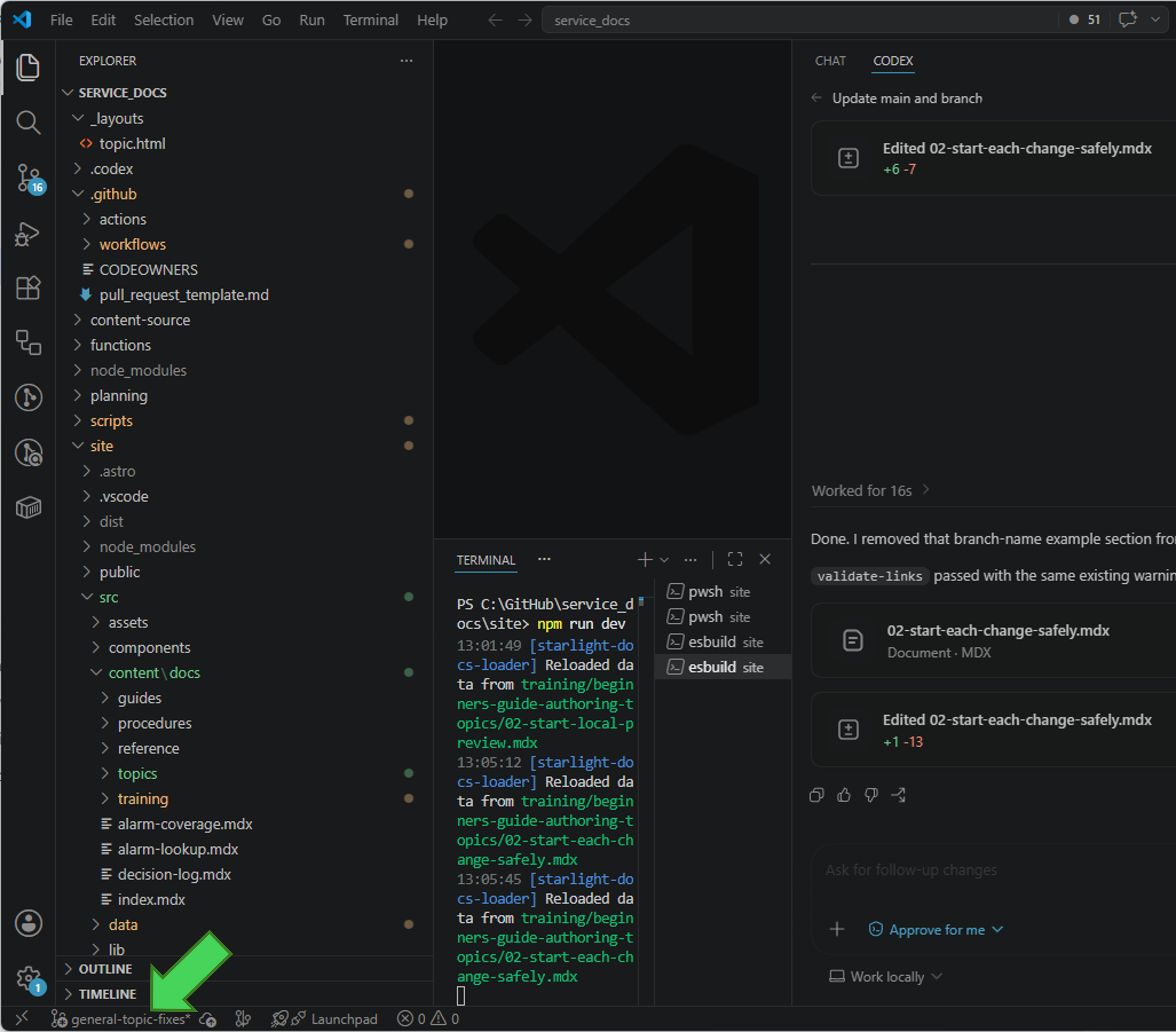Open the Work locally dropdown
Screen dimensions: 1176x1032
886,977
